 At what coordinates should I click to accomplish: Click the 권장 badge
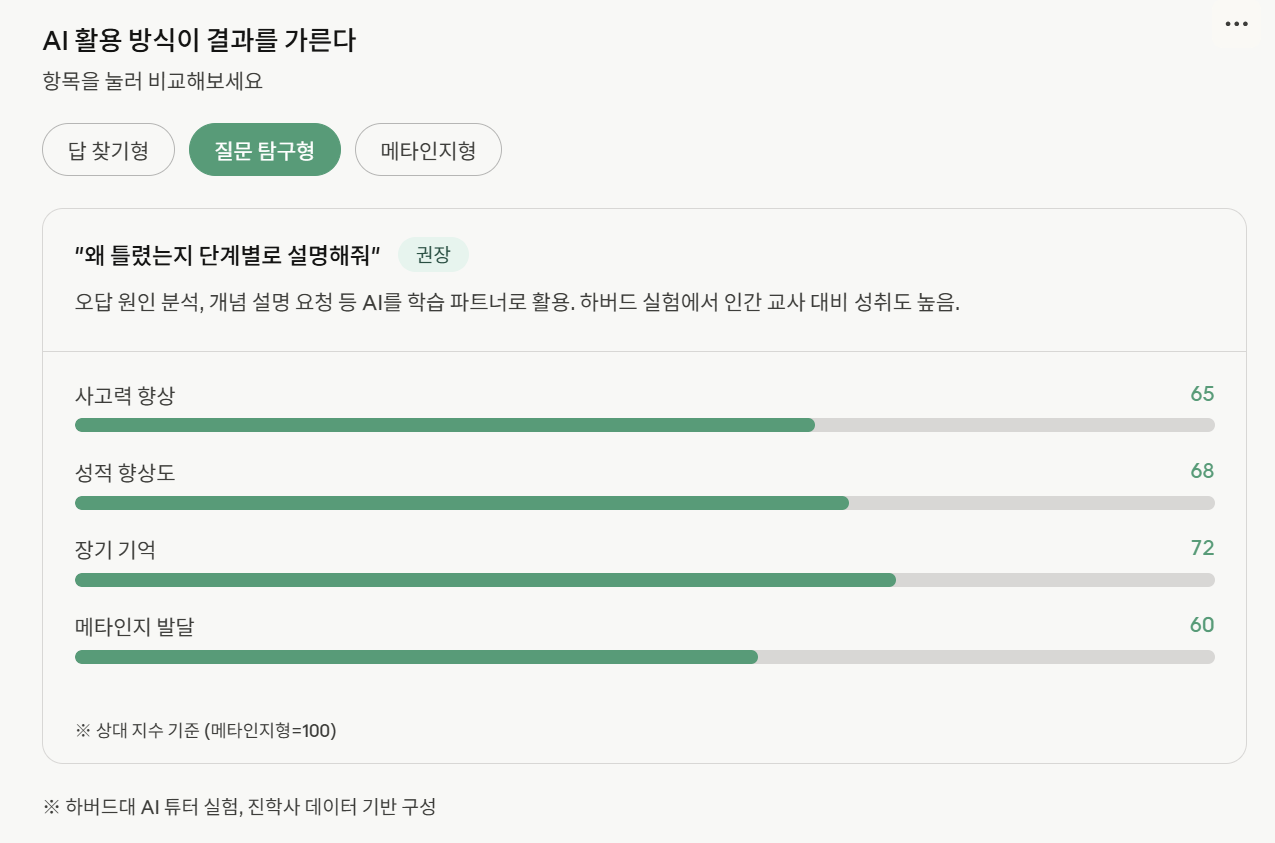point(433,255)
